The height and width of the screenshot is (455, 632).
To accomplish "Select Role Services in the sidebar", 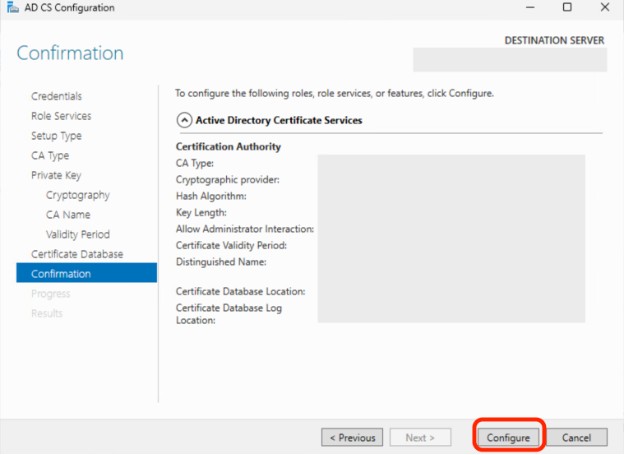I will 60,116.
